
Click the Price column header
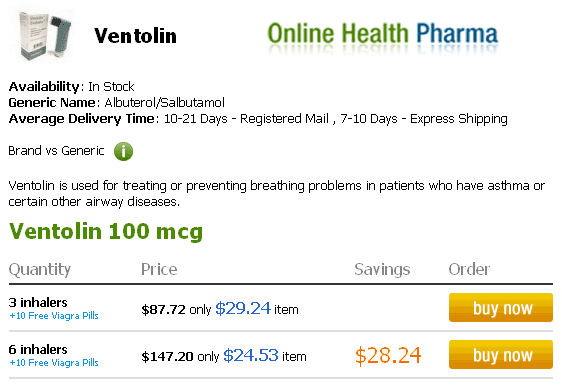click(159, 269)
